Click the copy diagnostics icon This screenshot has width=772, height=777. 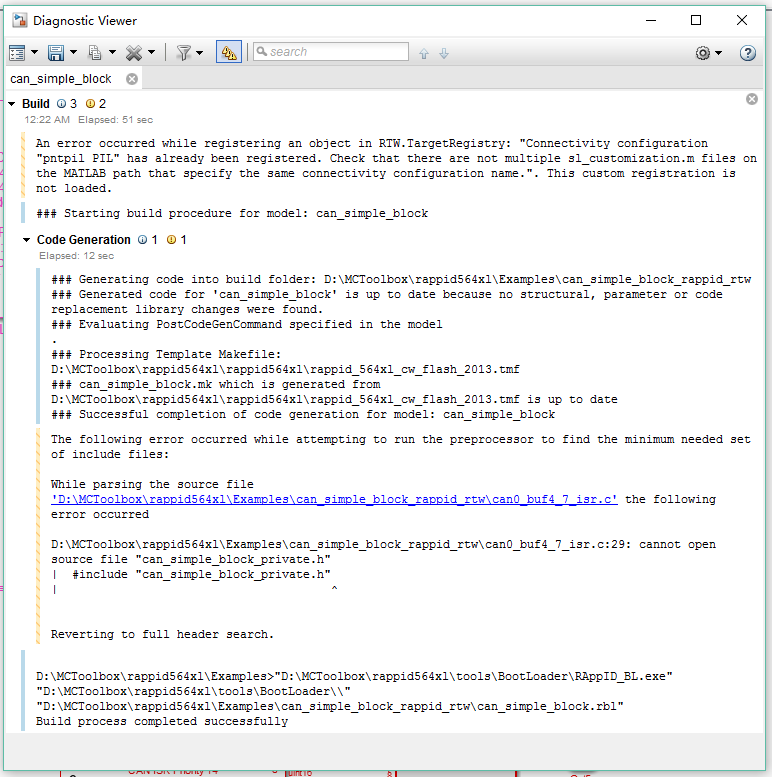(95, 53)
